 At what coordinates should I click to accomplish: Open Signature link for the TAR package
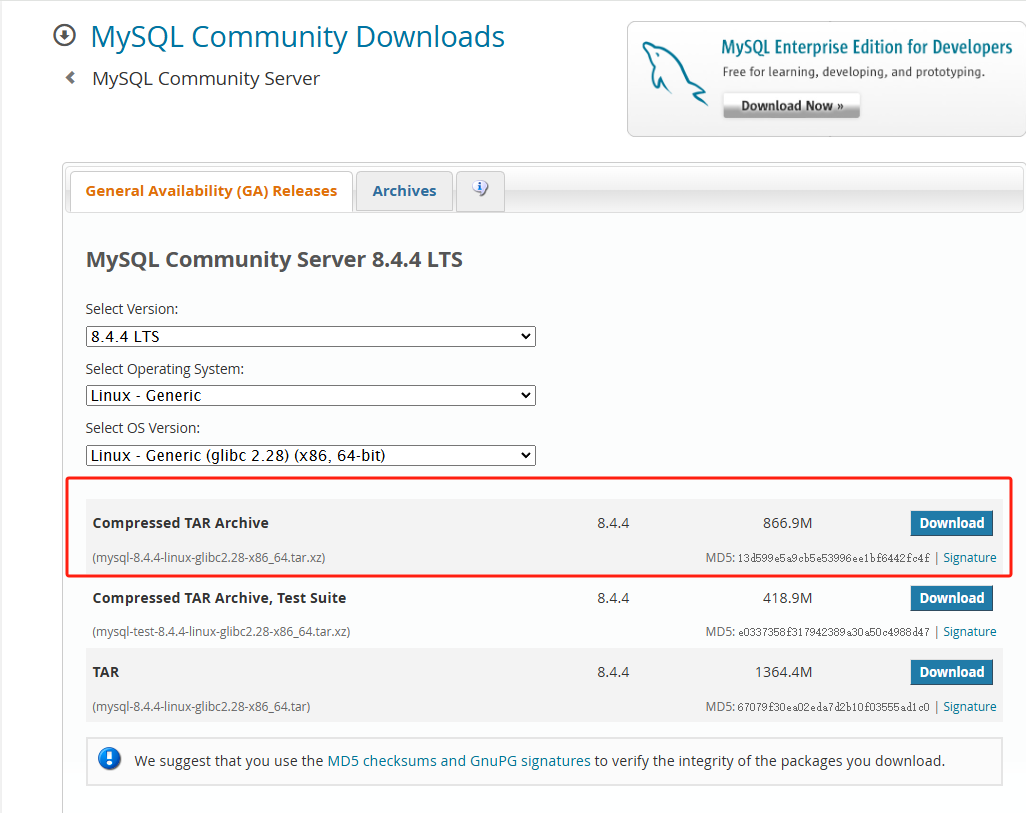[x=970, y=707]
